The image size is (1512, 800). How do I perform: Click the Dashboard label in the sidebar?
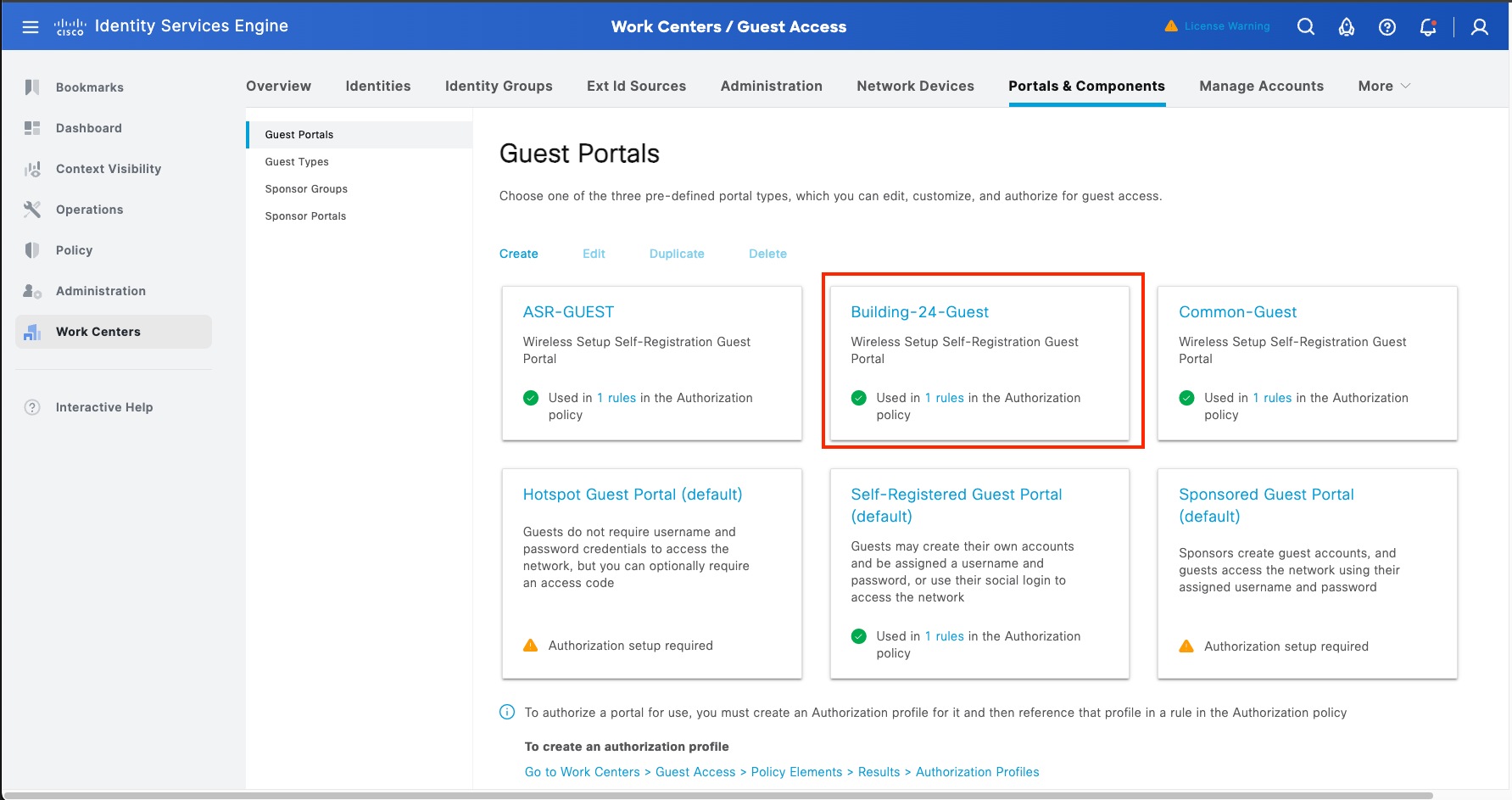click(x=89, y=128)
